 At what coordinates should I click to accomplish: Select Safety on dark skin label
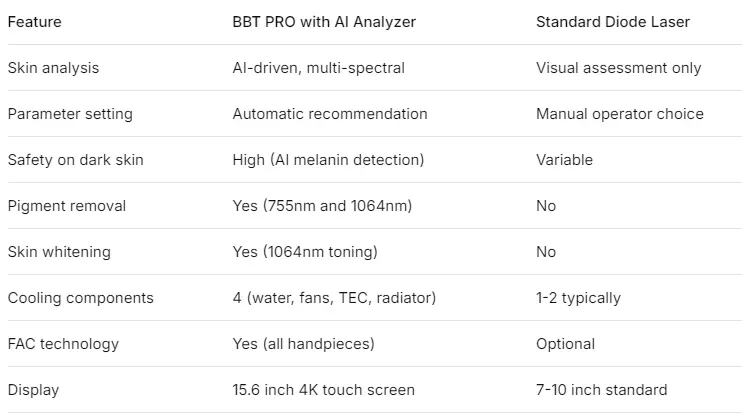(x=76, y=160)
